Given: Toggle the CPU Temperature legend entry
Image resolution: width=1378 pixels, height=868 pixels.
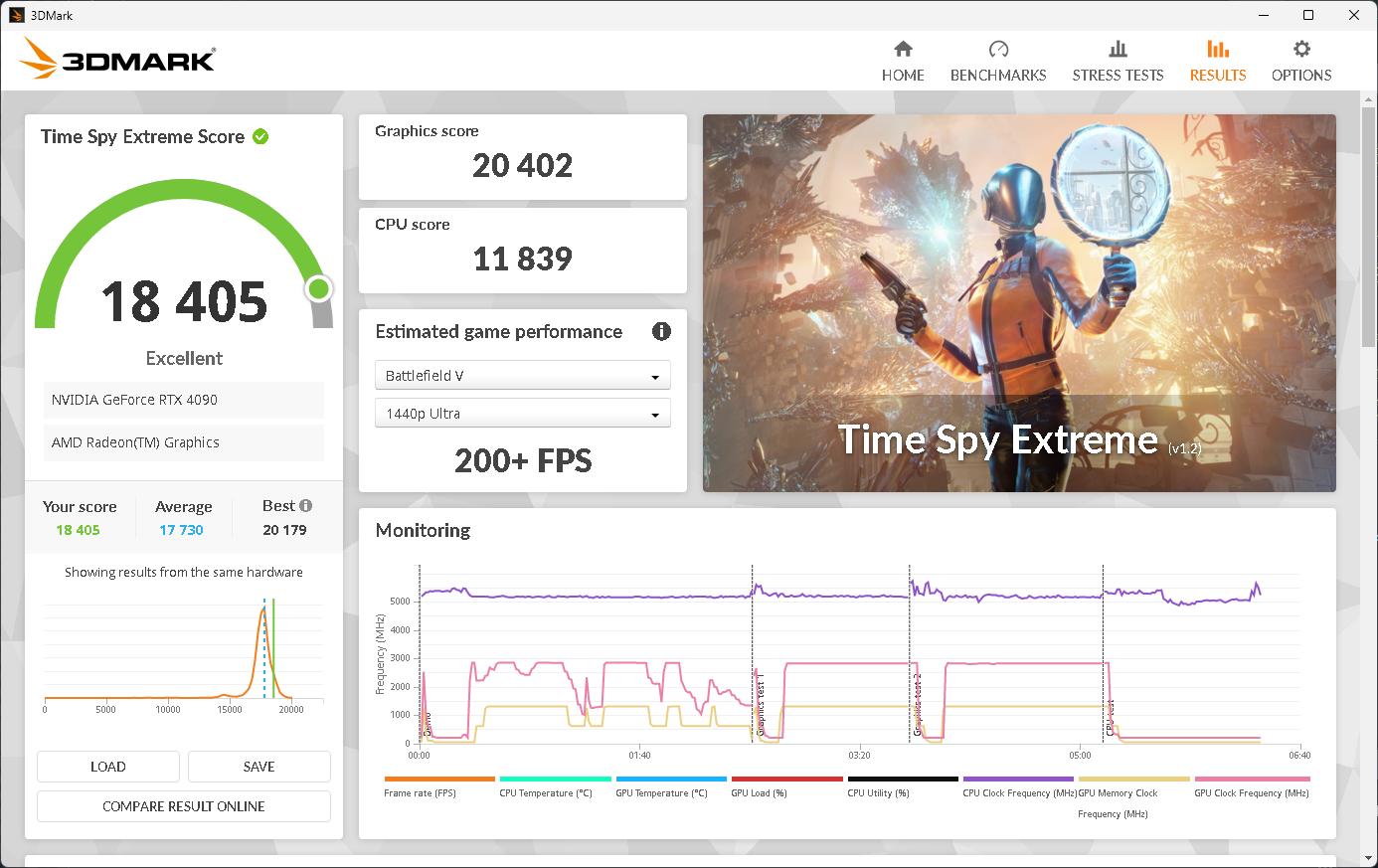Looking at the screenshot, I should click(x=555, y=788).
